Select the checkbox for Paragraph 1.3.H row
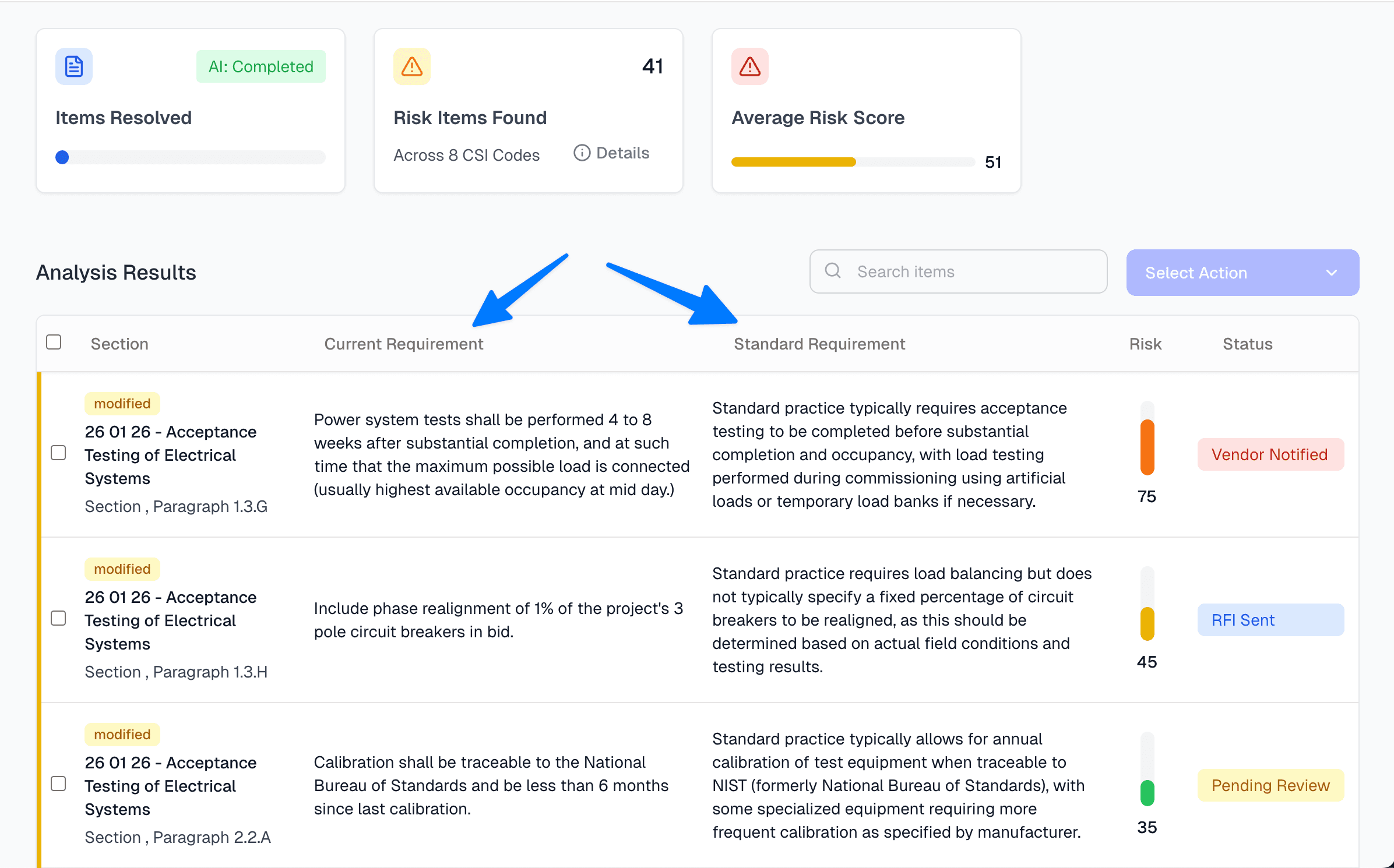1394x868 pixels. [x=58, y=618]
